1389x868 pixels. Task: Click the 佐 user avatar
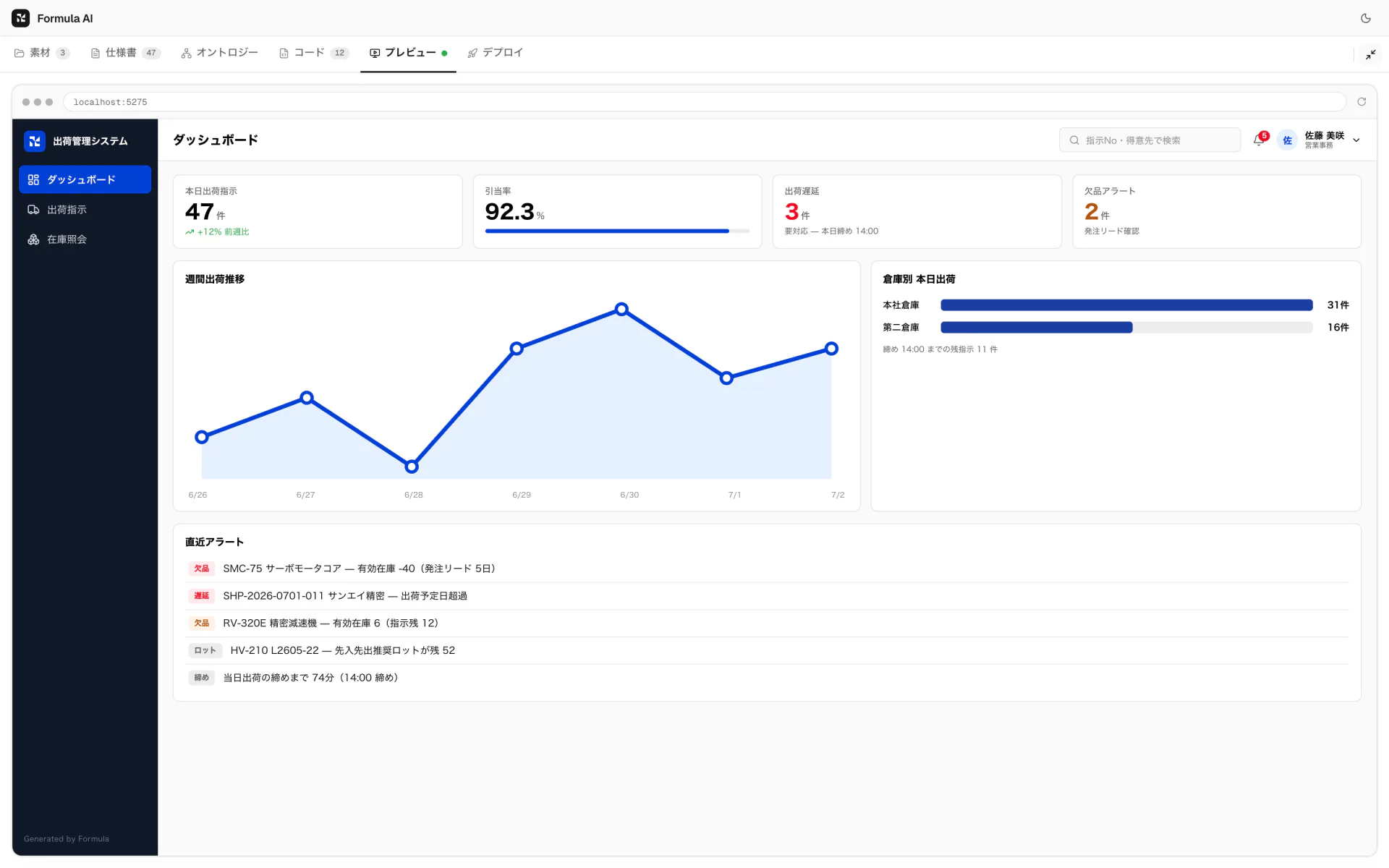point(1287,140)
